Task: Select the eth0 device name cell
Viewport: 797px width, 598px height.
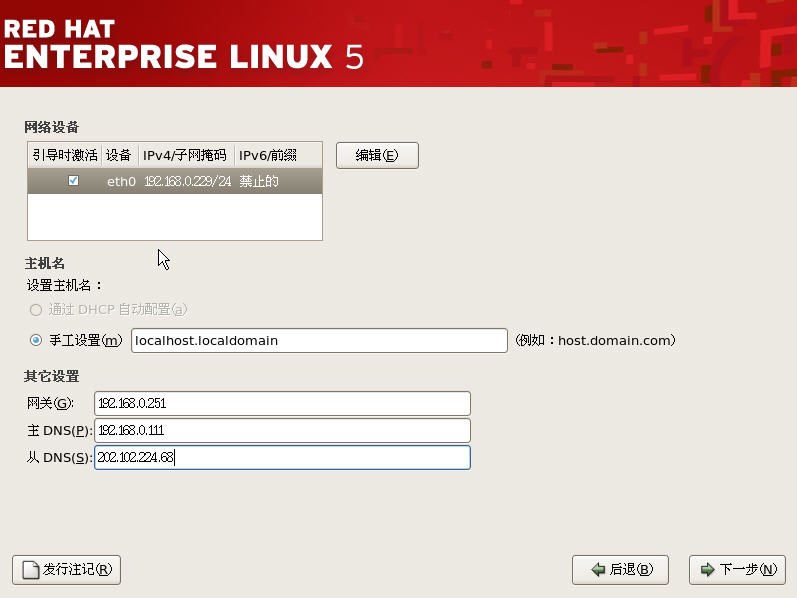Action: coord(121,181)
